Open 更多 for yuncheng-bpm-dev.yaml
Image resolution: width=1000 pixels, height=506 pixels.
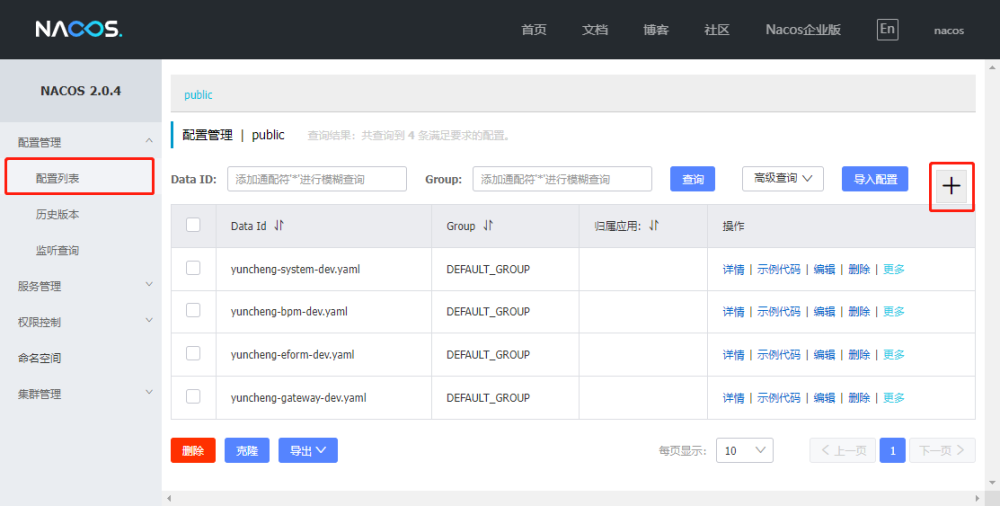click(893, 311)
